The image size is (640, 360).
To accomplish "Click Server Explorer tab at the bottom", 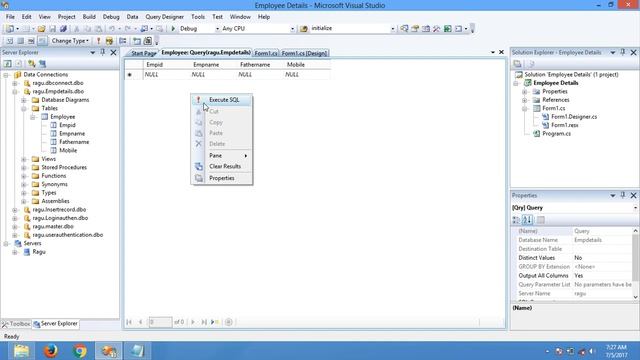I will [56, 324].
